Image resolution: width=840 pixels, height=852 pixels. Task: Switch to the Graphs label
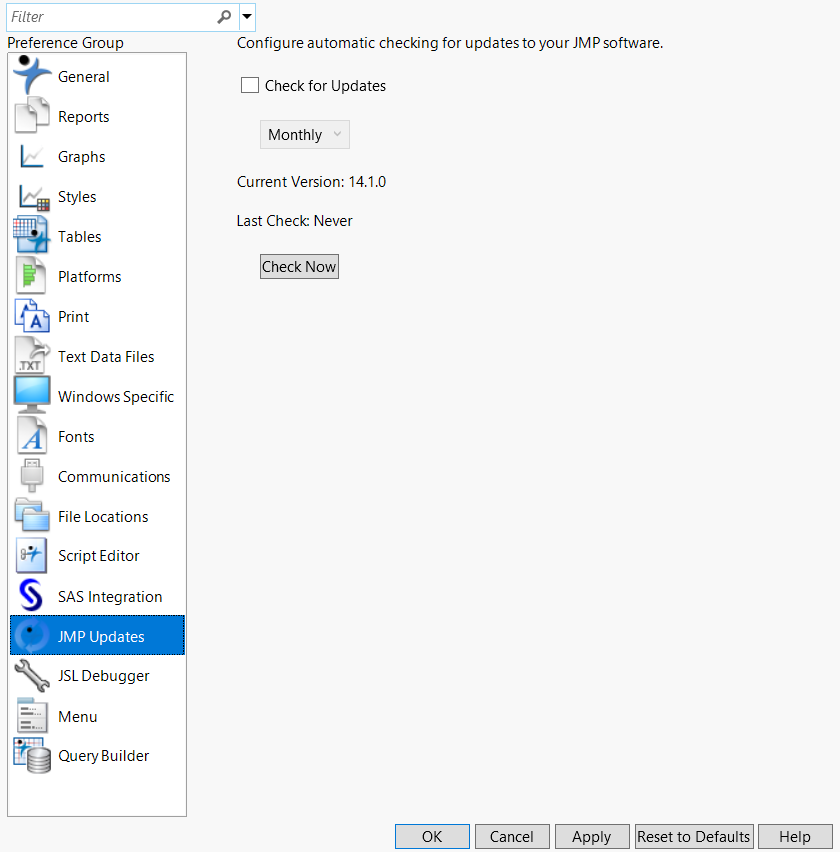[x=82, y=157]
